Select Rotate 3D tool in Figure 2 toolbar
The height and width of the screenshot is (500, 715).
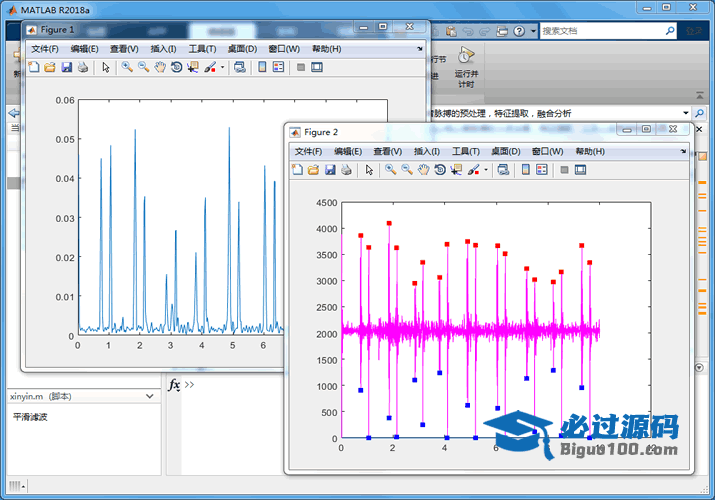(x=440, y=170)
